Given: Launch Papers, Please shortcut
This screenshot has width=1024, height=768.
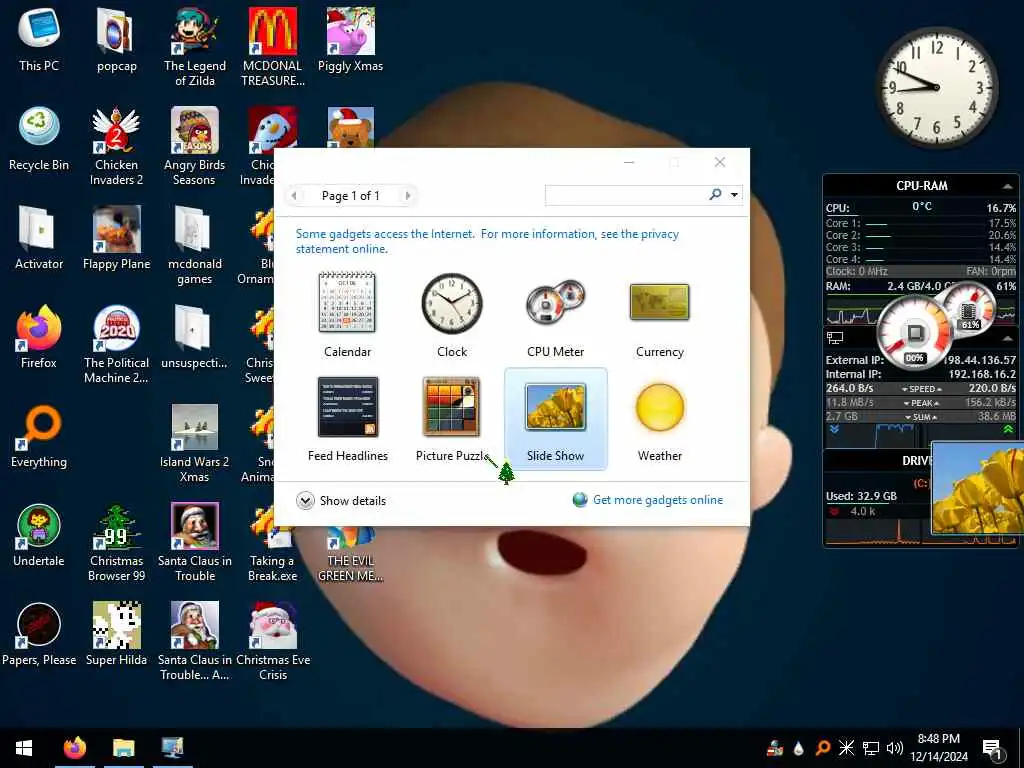Looking at the screenshot, I should point(39,634).
